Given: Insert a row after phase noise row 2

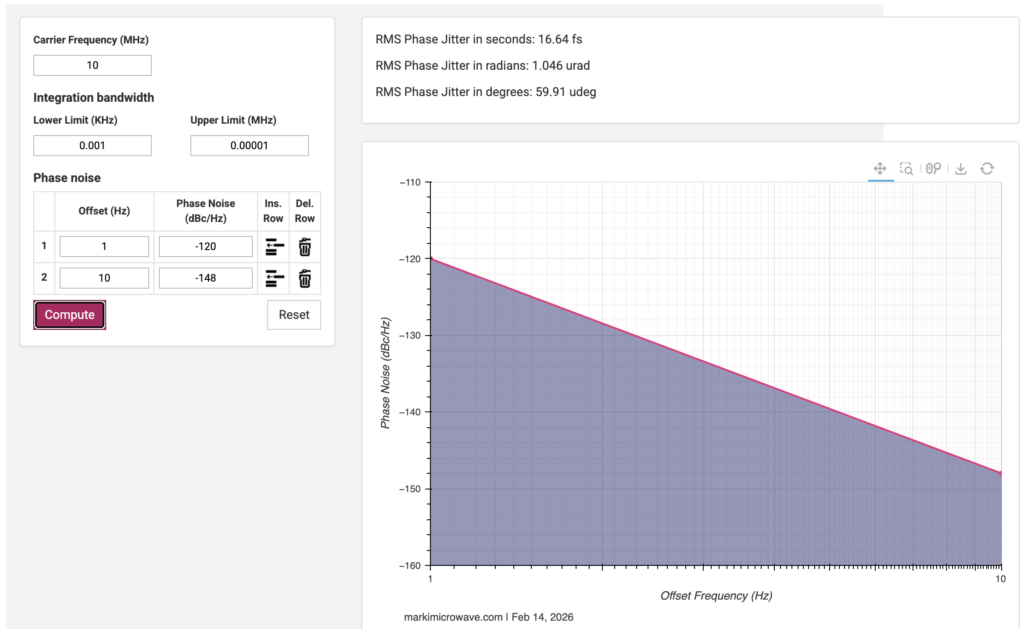Looking at the screenshot, I should pyautogui.click(x=274, y=278).
